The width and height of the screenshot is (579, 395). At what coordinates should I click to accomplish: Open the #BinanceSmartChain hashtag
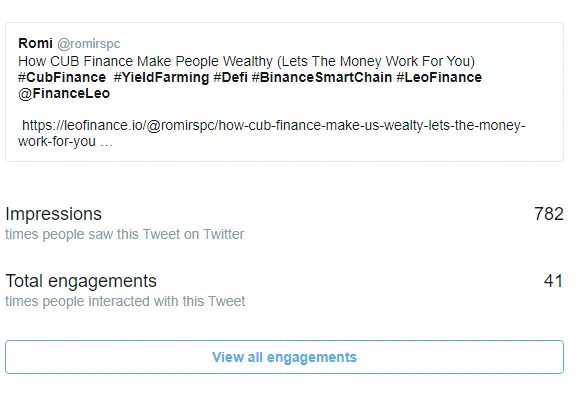[x=322, y=78]
